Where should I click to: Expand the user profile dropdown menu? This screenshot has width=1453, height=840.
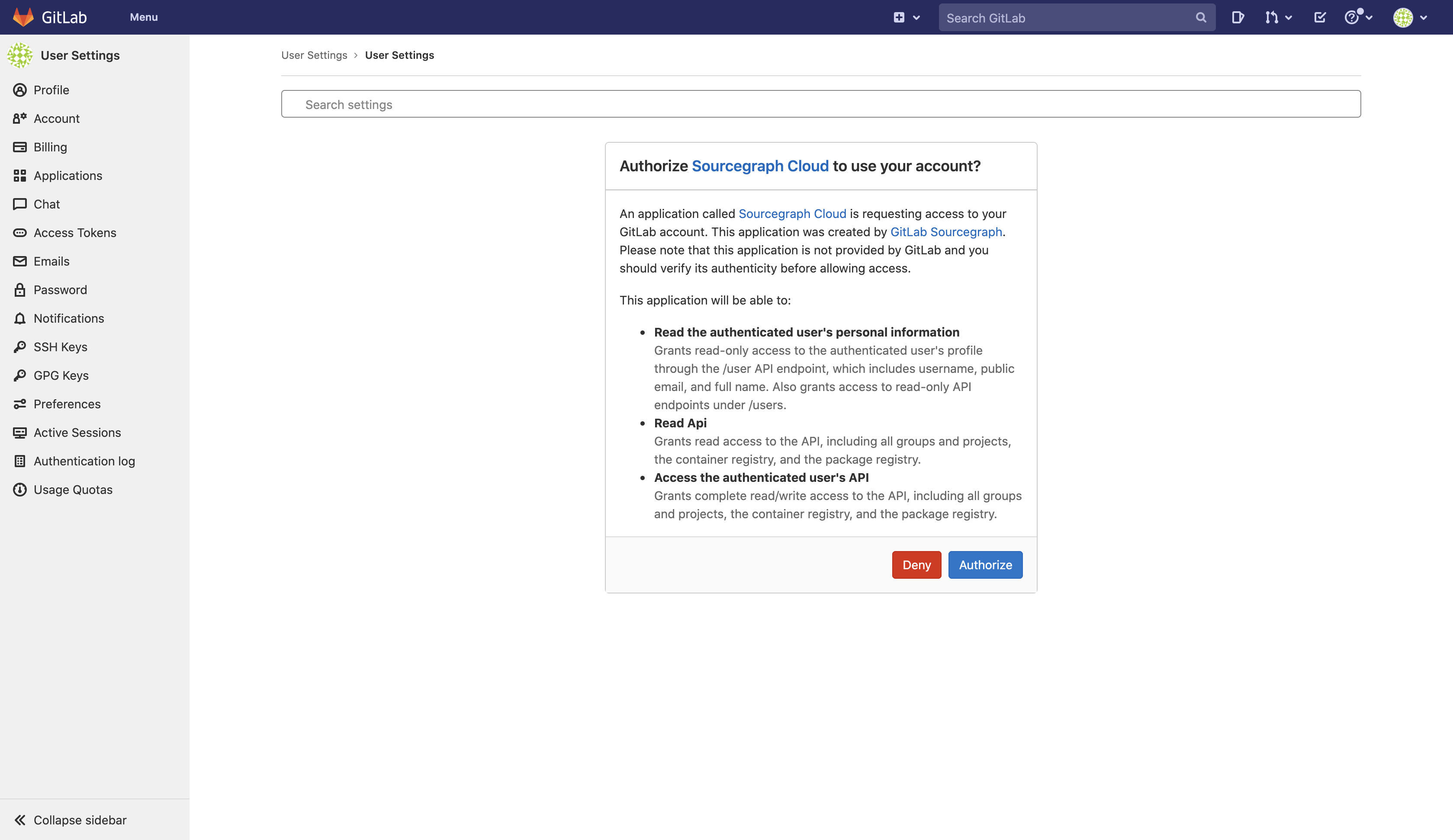(x=1410, y=17)
